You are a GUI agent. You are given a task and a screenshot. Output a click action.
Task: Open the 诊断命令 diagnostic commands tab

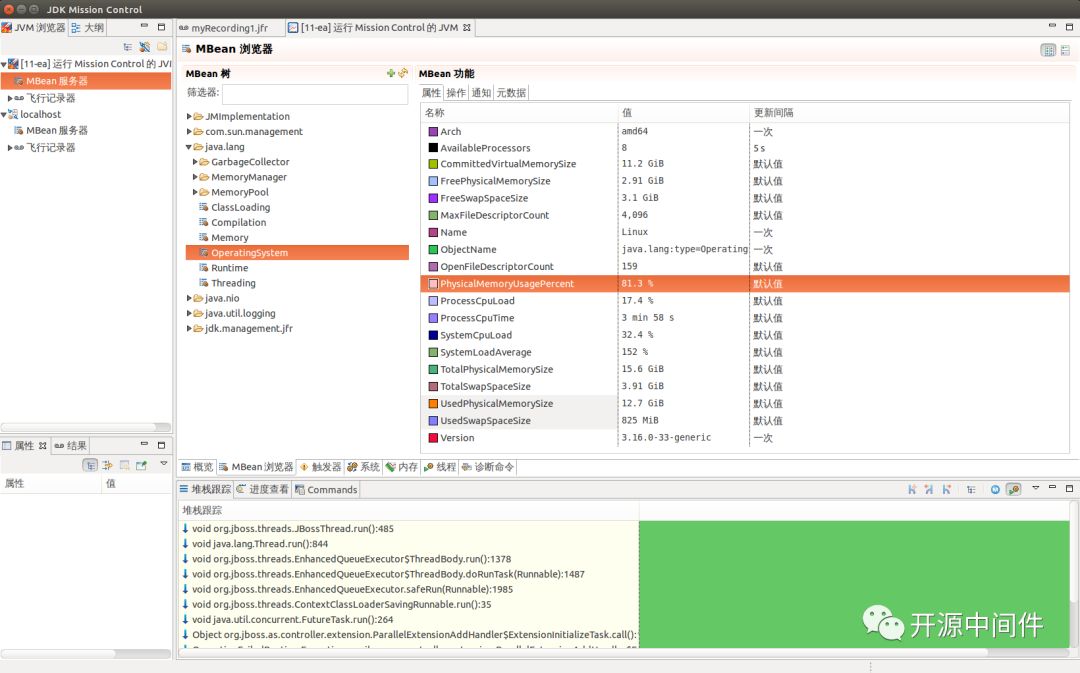tap(488, 467)
